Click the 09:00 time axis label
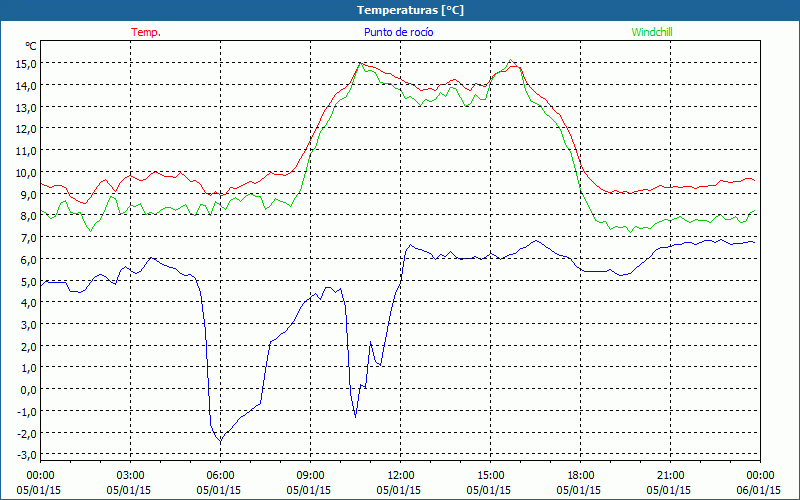Screen dimensions: 800x500 tap(310, 475)
